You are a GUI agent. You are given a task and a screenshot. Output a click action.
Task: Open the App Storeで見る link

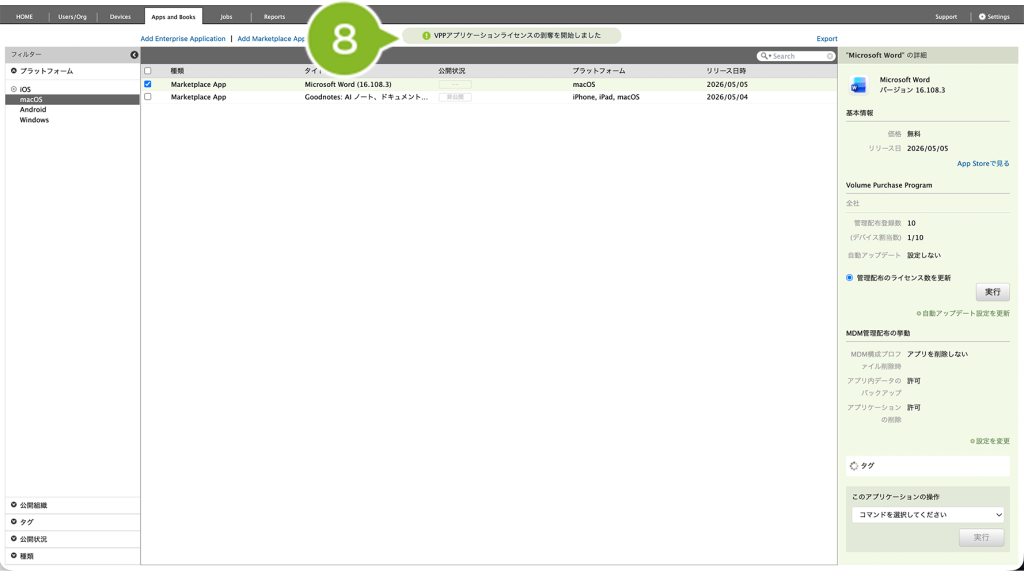coord(983,164)
